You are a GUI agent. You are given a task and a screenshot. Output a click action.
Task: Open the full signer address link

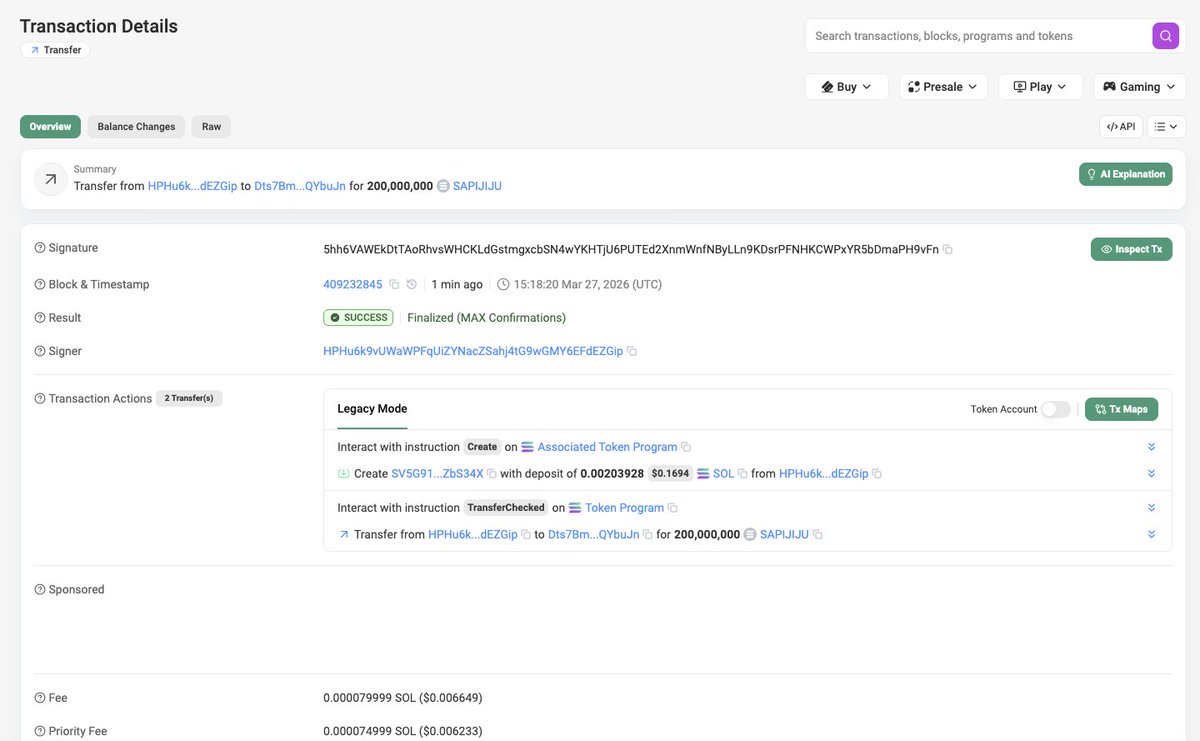(x=473, y=351)
